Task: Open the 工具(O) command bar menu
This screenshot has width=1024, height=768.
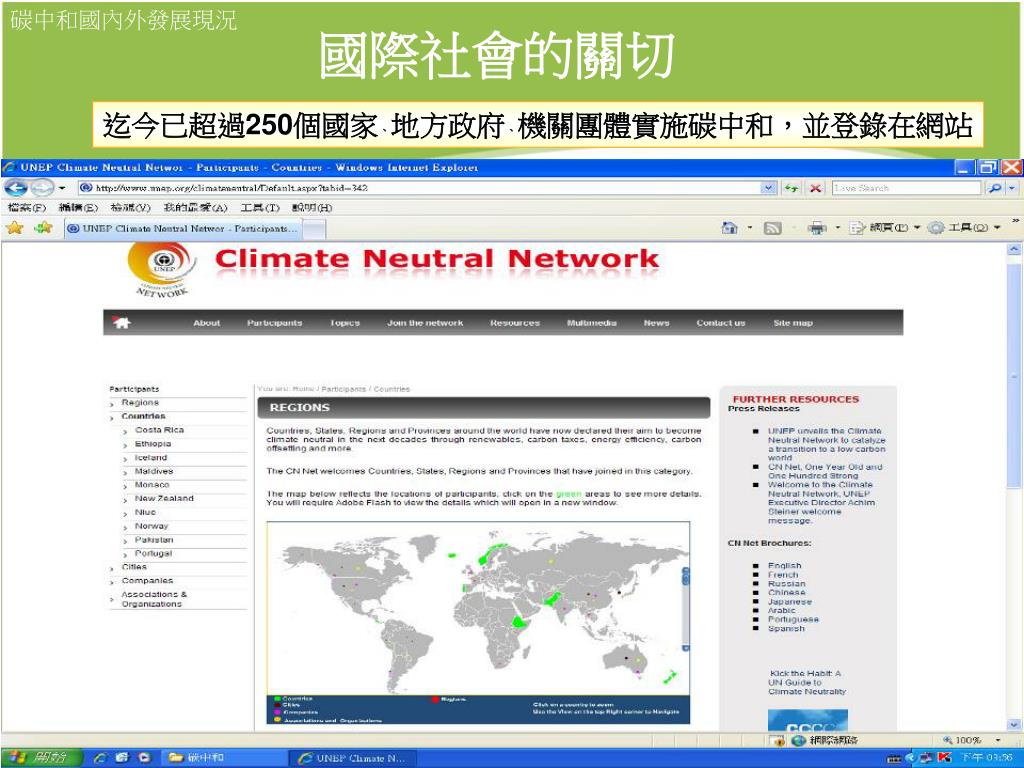Action: pyautogui.click(x=964, y=228)
